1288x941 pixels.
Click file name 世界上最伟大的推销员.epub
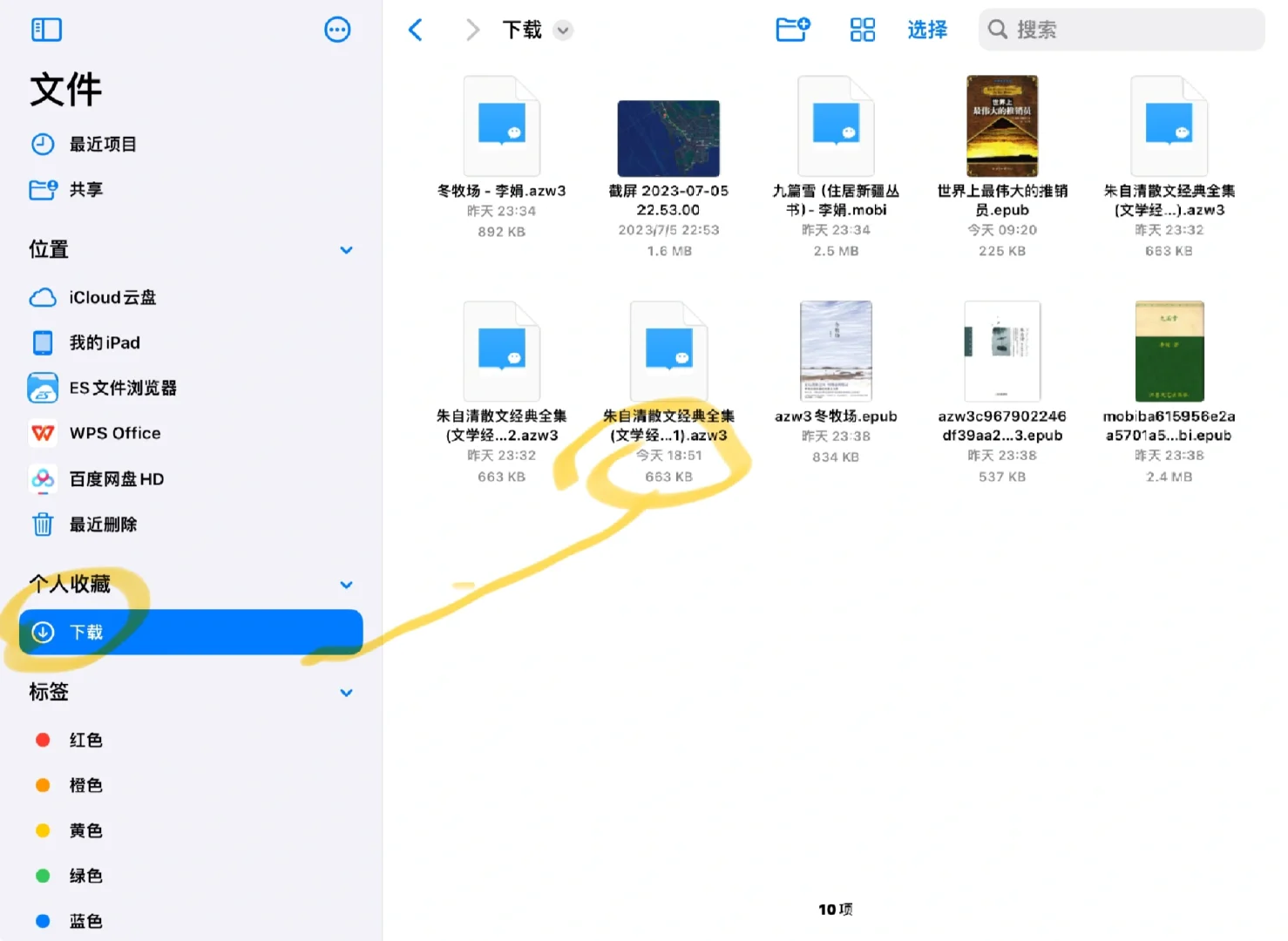coord(1002,200)
